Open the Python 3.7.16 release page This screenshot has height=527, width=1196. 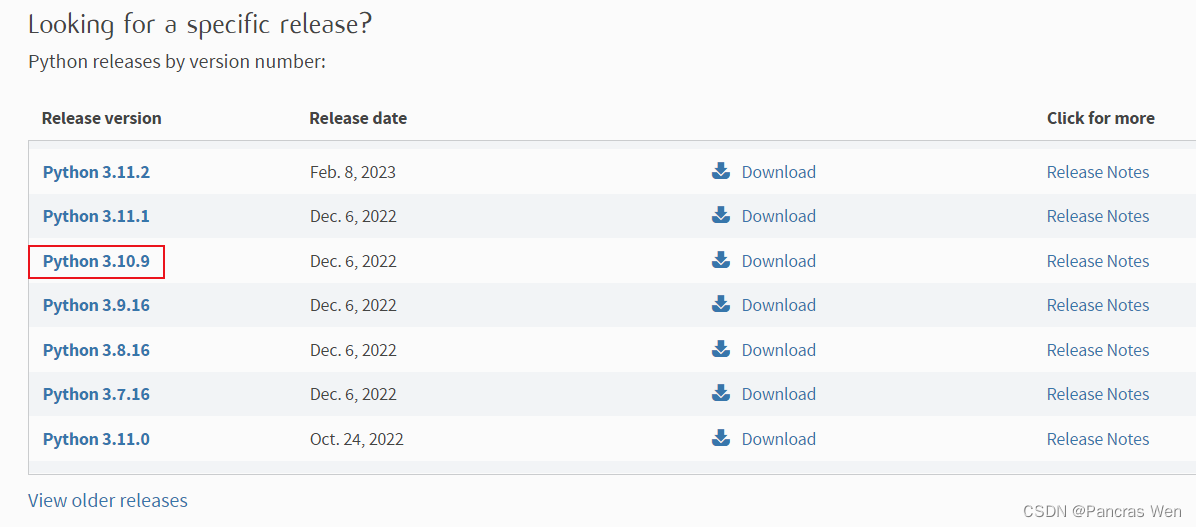coord(96,395)
